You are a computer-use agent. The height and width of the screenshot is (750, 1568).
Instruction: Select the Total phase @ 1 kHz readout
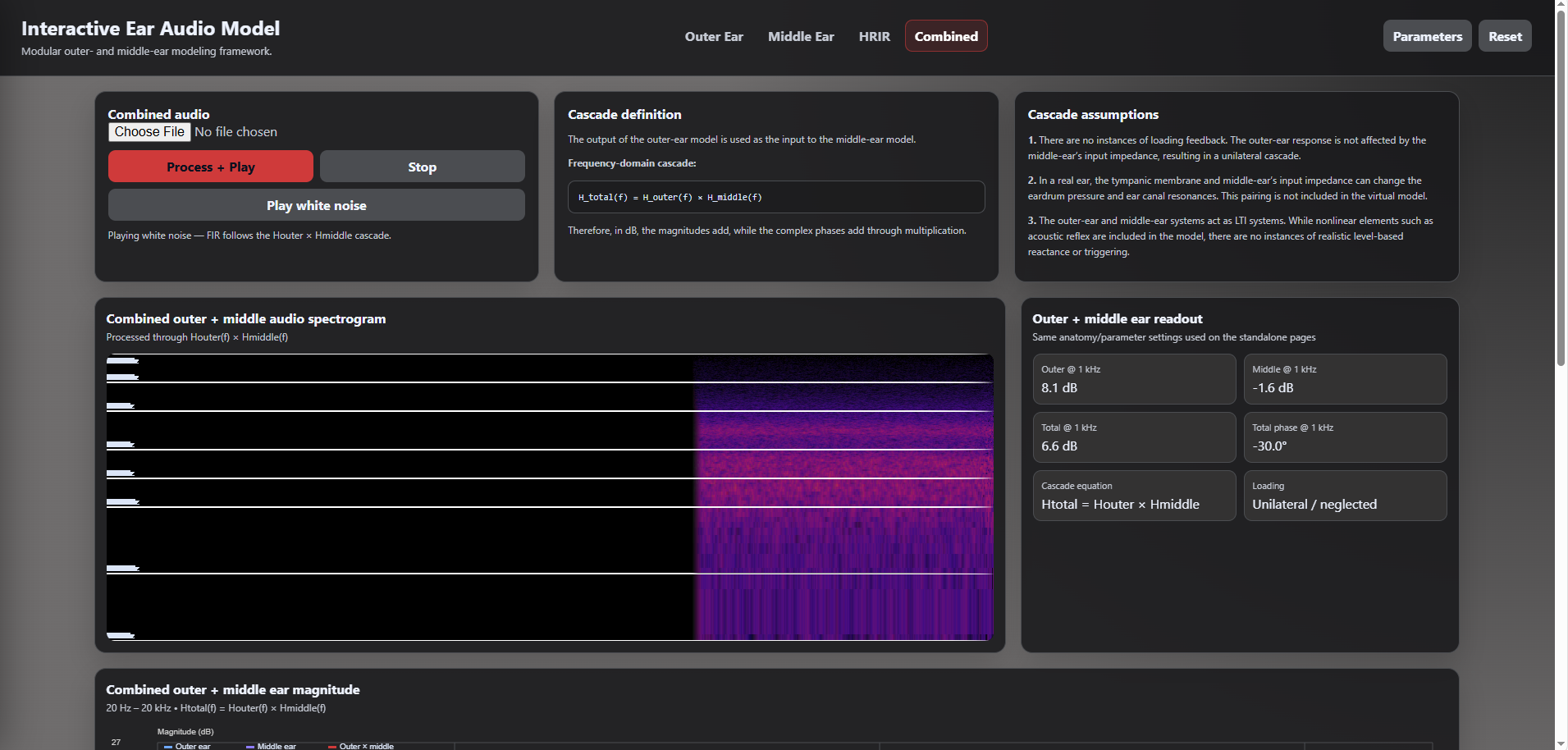(1345, 437)
